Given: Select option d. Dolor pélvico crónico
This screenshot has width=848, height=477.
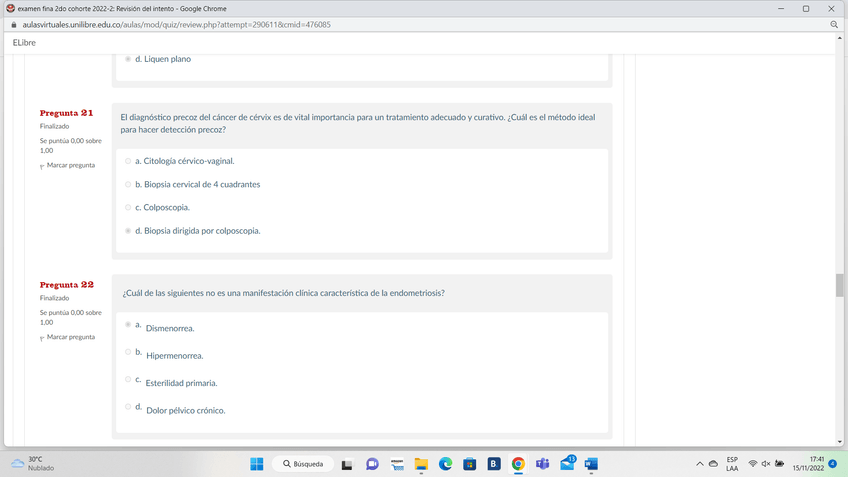Looking at the screenshot, I should [x=128, y=407].
